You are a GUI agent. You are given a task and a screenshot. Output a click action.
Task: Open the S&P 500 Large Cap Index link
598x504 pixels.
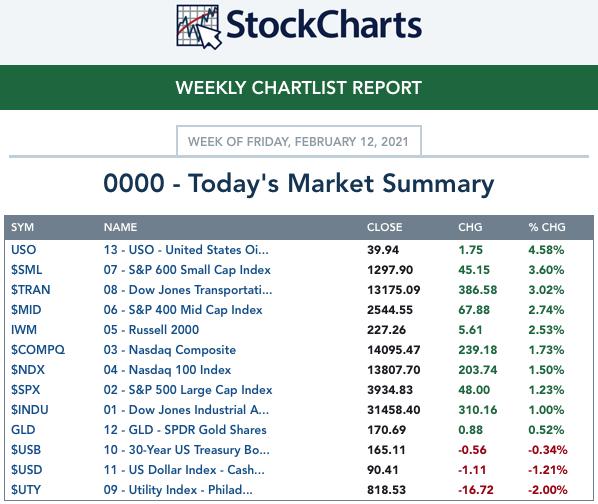click(x=188, y=390)
